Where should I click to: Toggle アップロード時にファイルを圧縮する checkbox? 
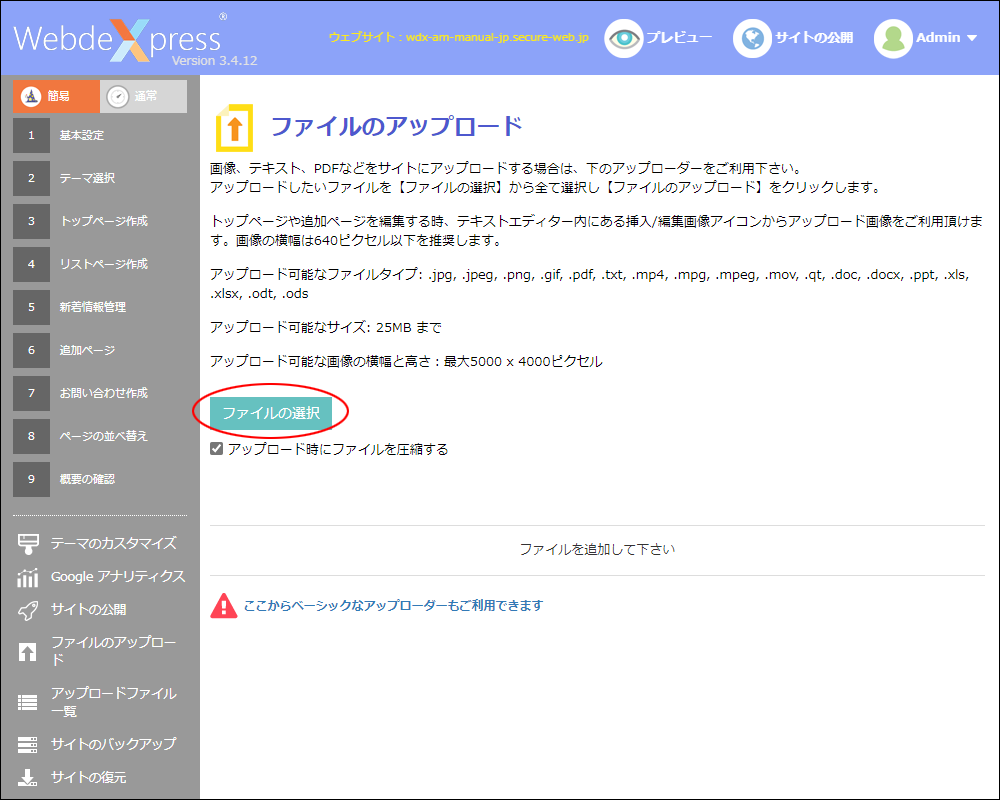click(217, 448)
